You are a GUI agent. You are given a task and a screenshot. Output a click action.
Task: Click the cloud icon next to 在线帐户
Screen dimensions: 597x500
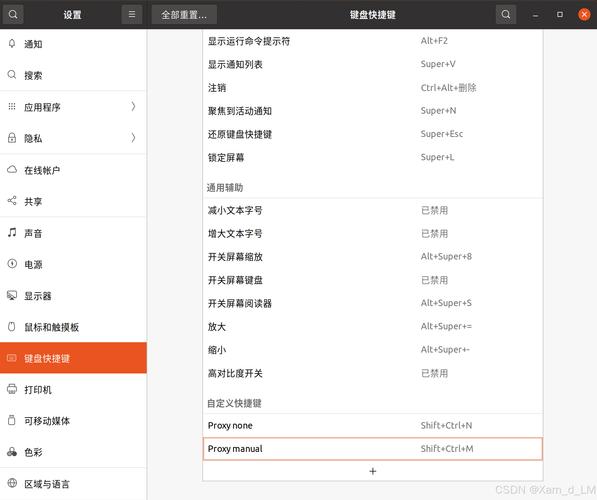click(x=12, y=169)
